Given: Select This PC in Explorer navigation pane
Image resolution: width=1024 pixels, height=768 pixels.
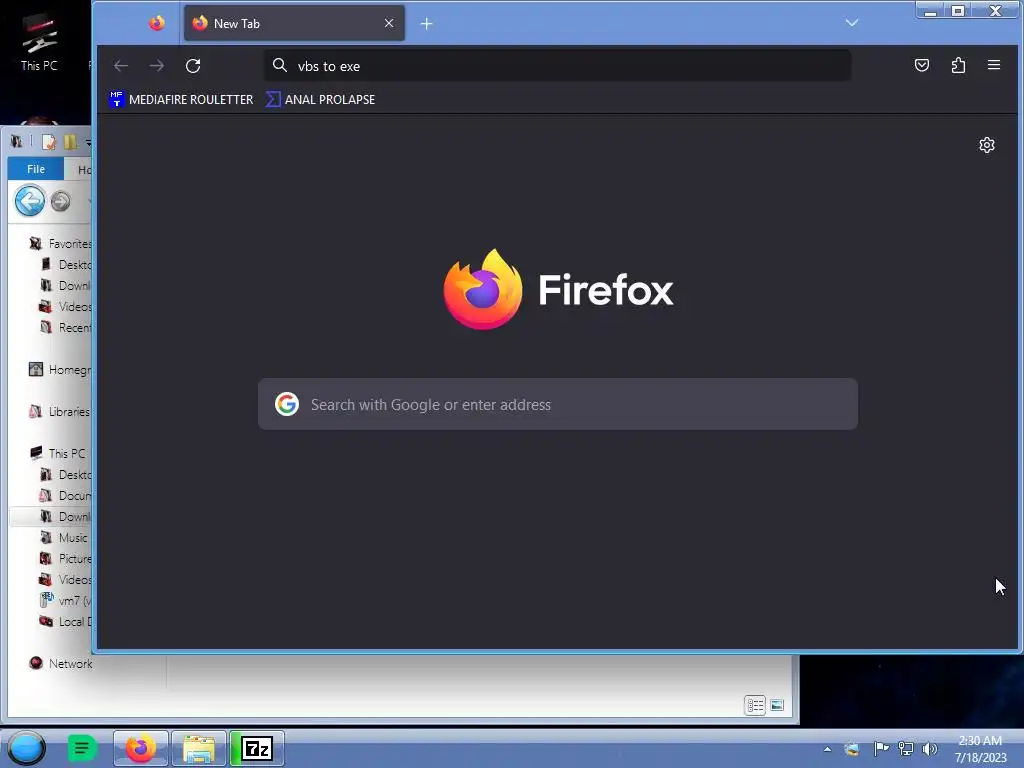Looking at the screenshot, I should point(57,453).
